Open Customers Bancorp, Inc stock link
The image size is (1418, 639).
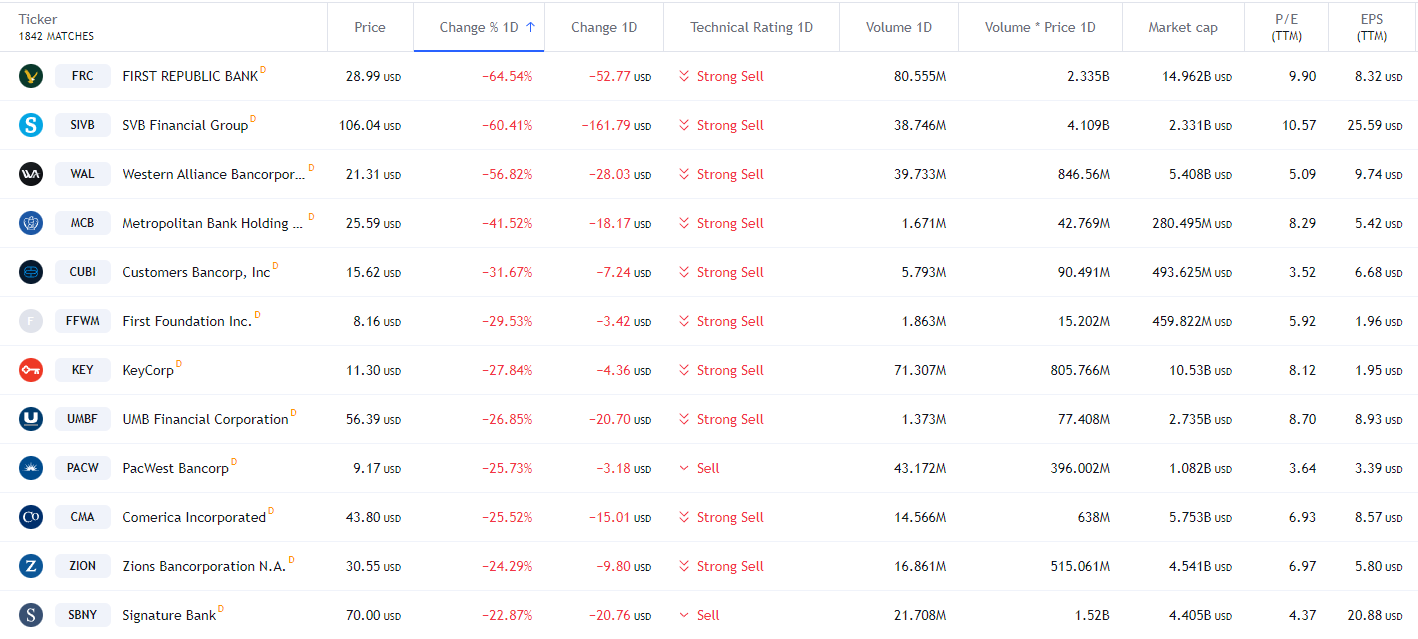coord(196,272)
